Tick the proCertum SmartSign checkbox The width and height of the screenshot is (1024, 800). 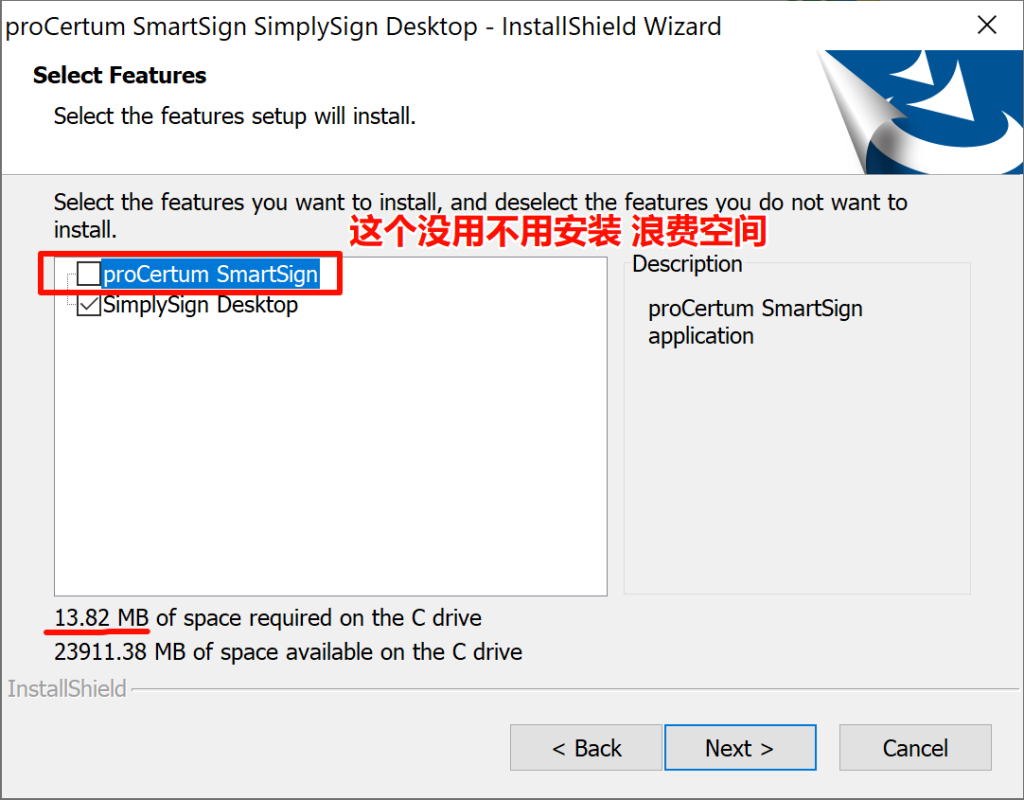(x=89, y=274)
